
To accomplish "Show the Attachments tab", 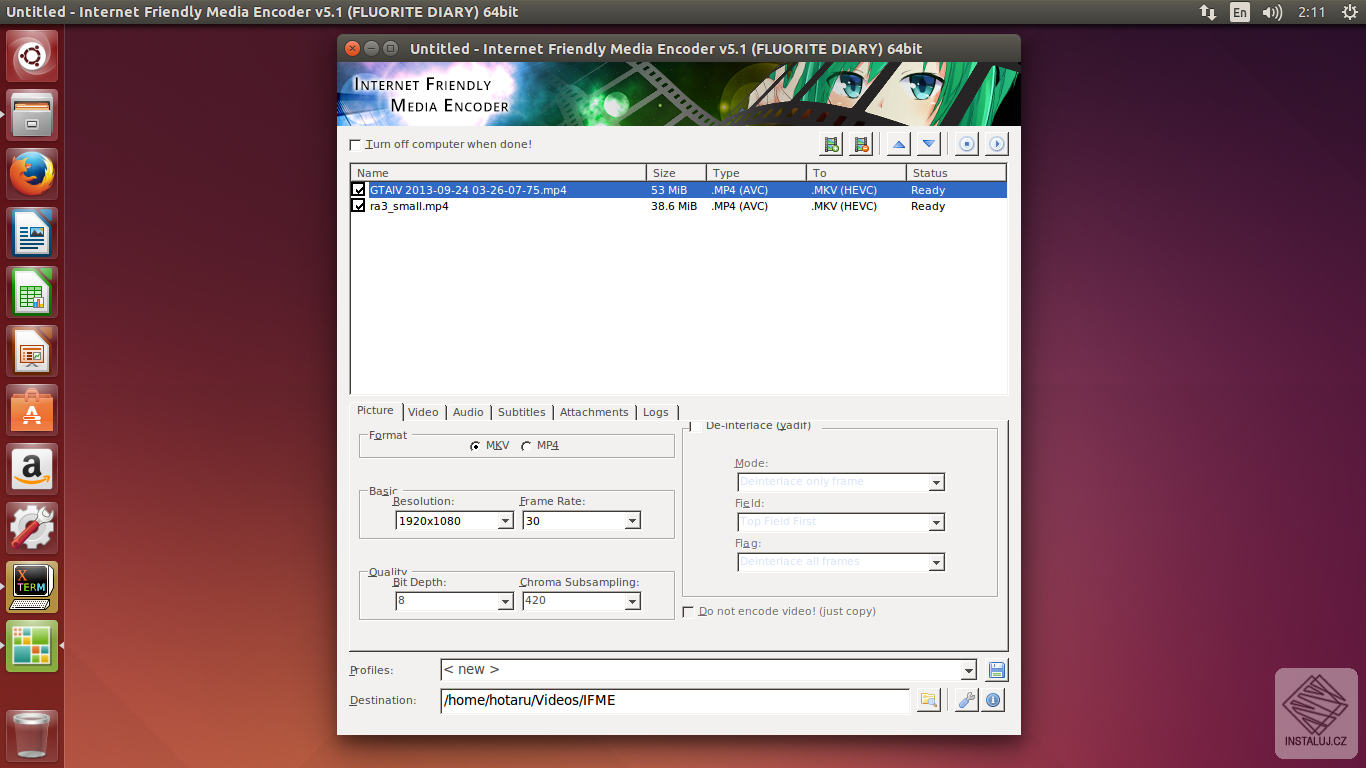I will [x=594, y=412].
